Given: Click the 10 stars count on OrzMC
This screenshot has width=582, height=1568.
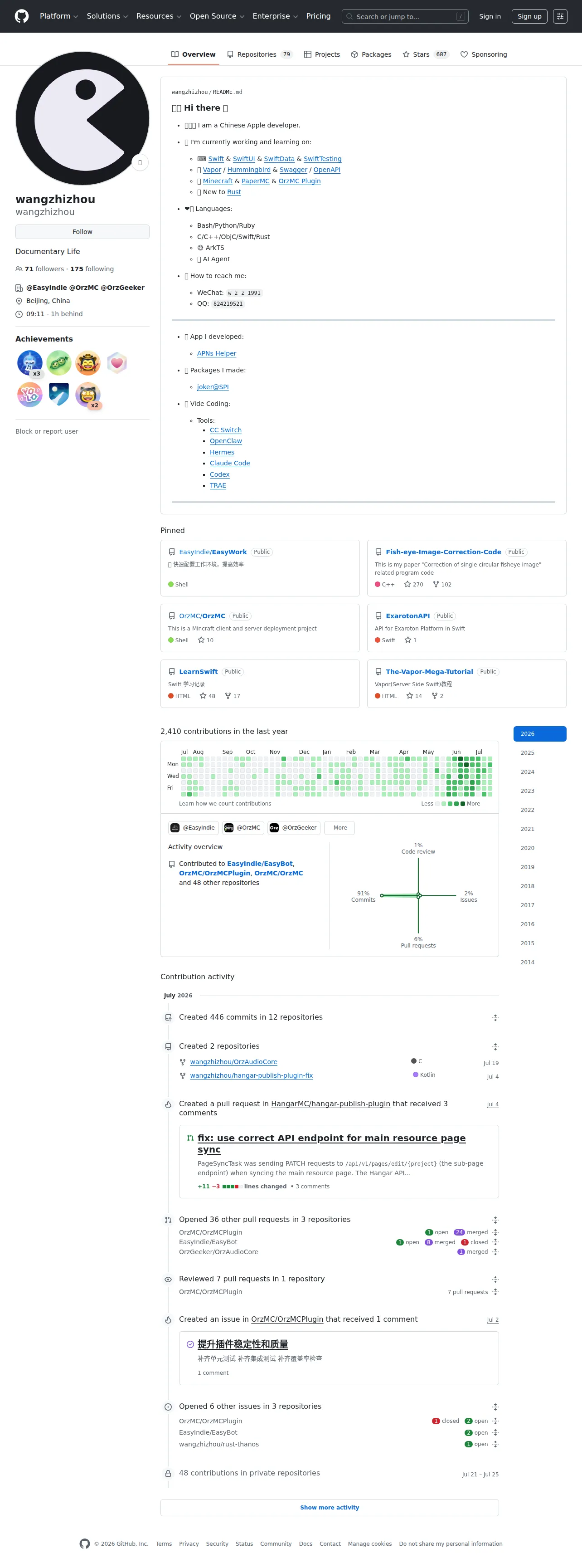Looking at the screenshot, I should (x=205, y=640).
